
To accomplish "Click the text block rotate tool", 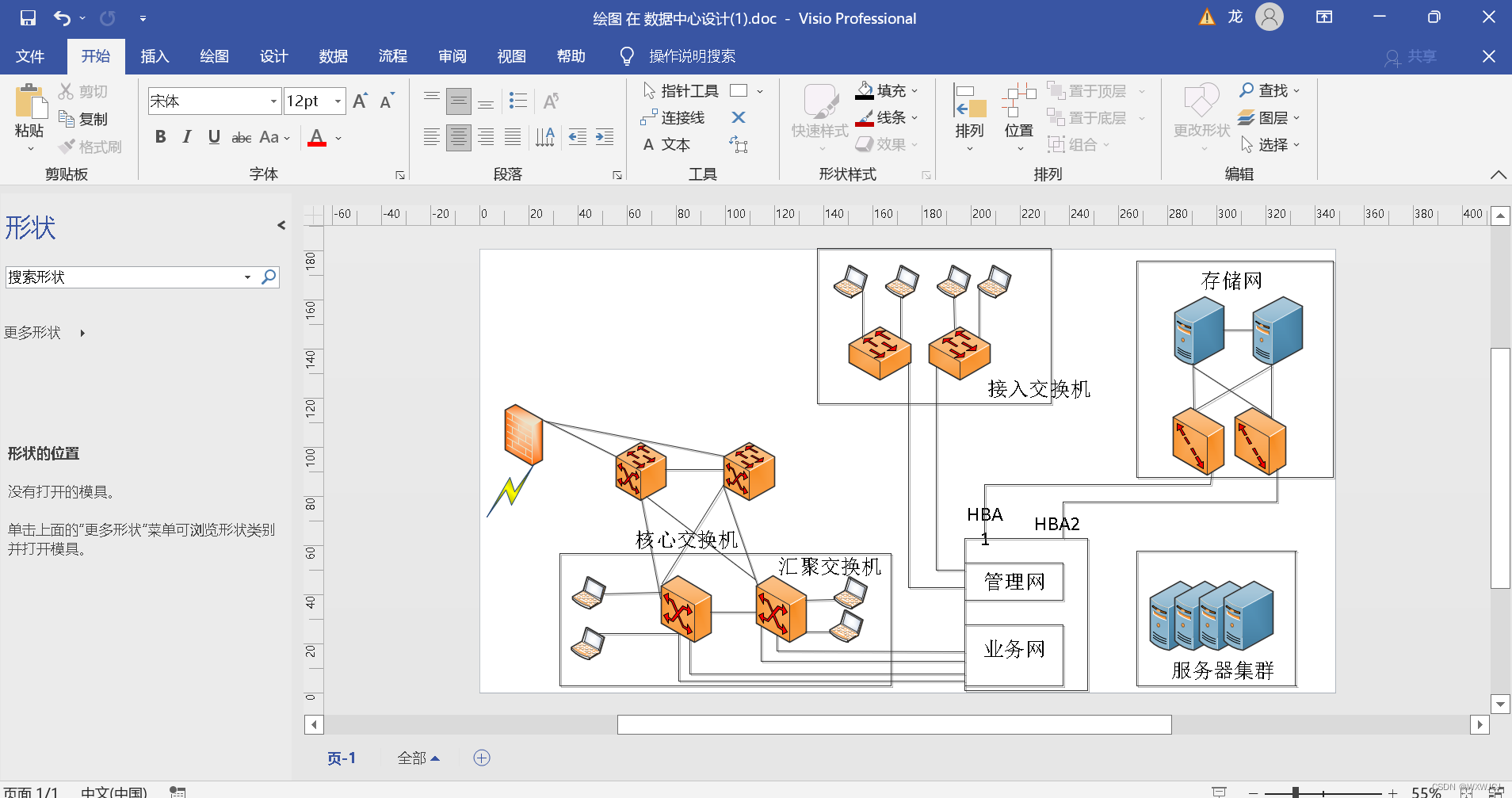I will tap(739, 144).
